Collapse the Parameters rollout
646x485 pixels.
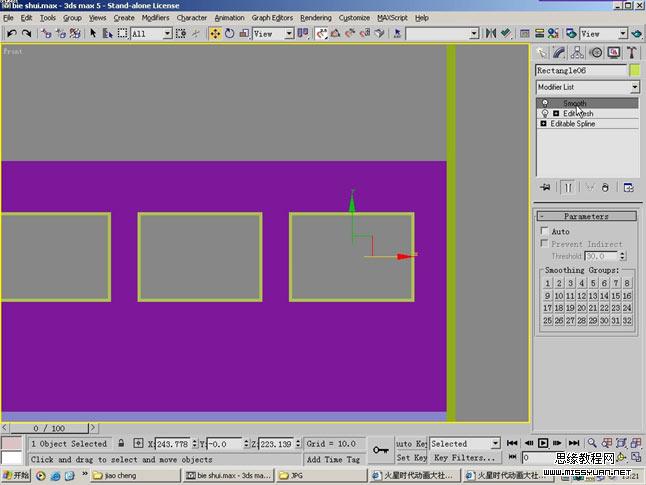point(586,216)
